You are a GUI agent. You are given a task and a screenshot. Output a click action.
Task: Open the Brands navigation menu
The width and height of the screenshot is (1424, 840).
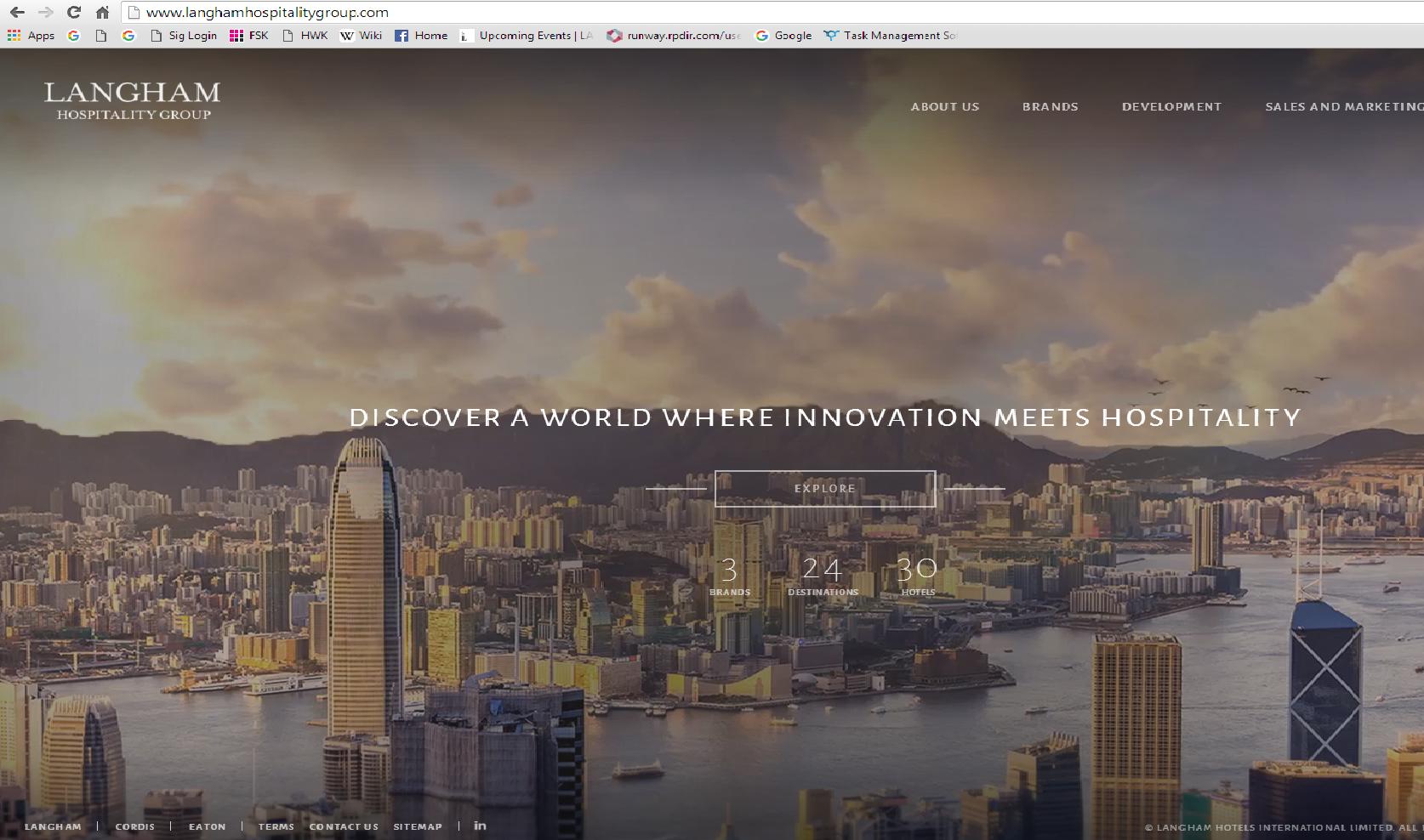[x=1050, y=106]
